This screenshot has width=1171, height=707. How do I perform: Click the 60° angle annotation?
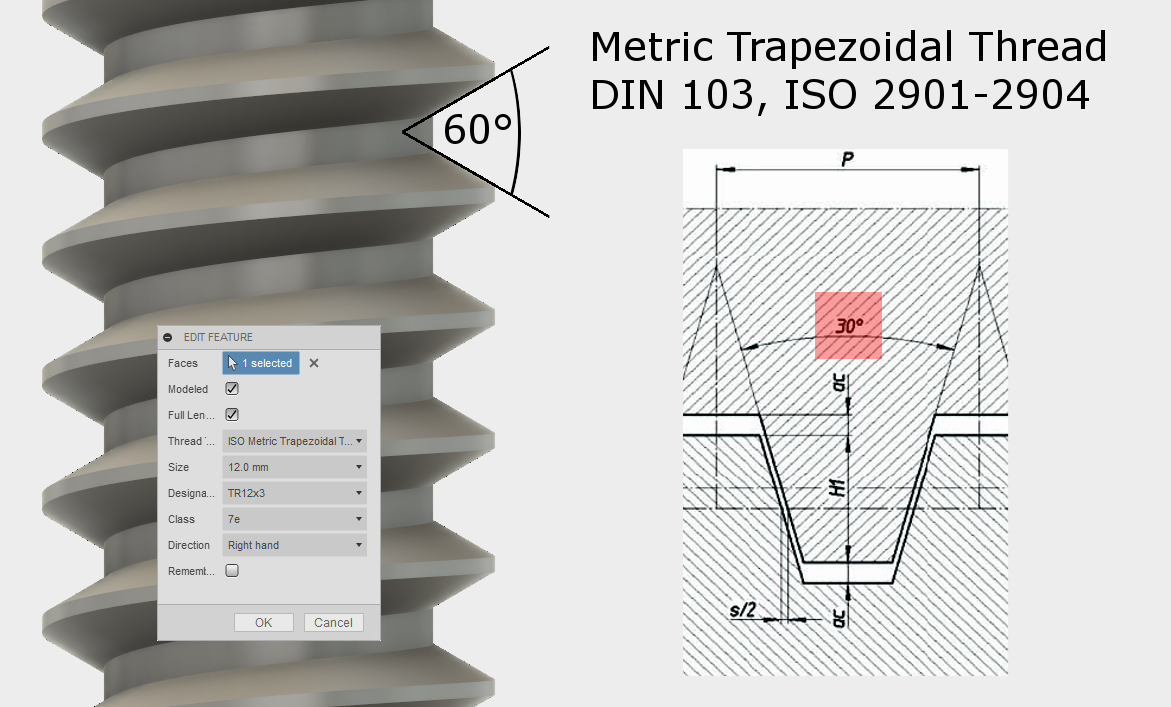point(477,126)
